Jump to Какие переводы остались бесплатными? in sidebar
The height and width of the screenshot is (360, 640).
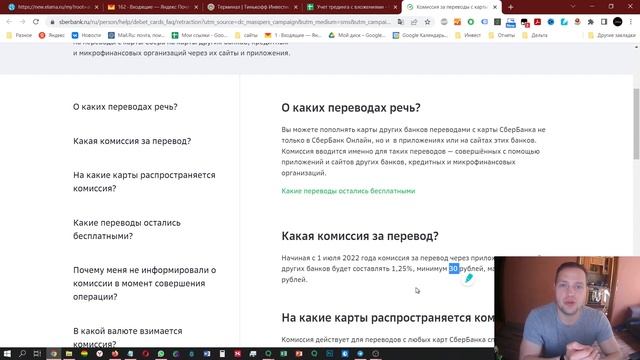tap(127, 229)
